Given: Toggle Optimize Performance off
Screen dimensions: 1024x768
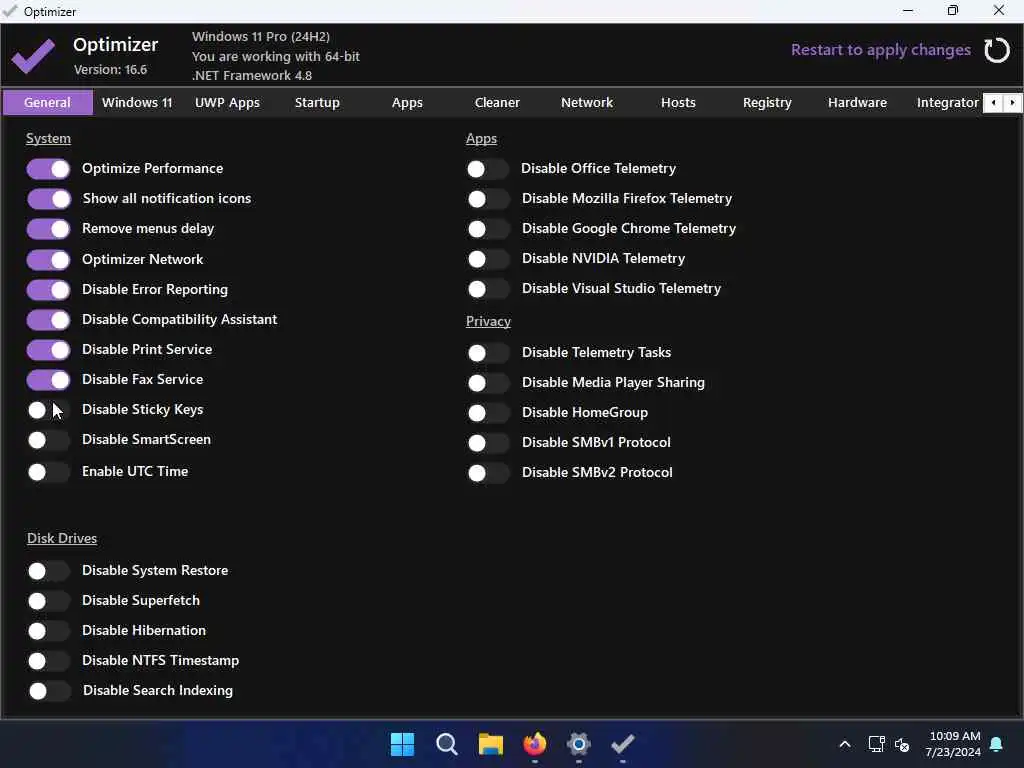Looking at the screenshot, I should [x=48, y=169].
